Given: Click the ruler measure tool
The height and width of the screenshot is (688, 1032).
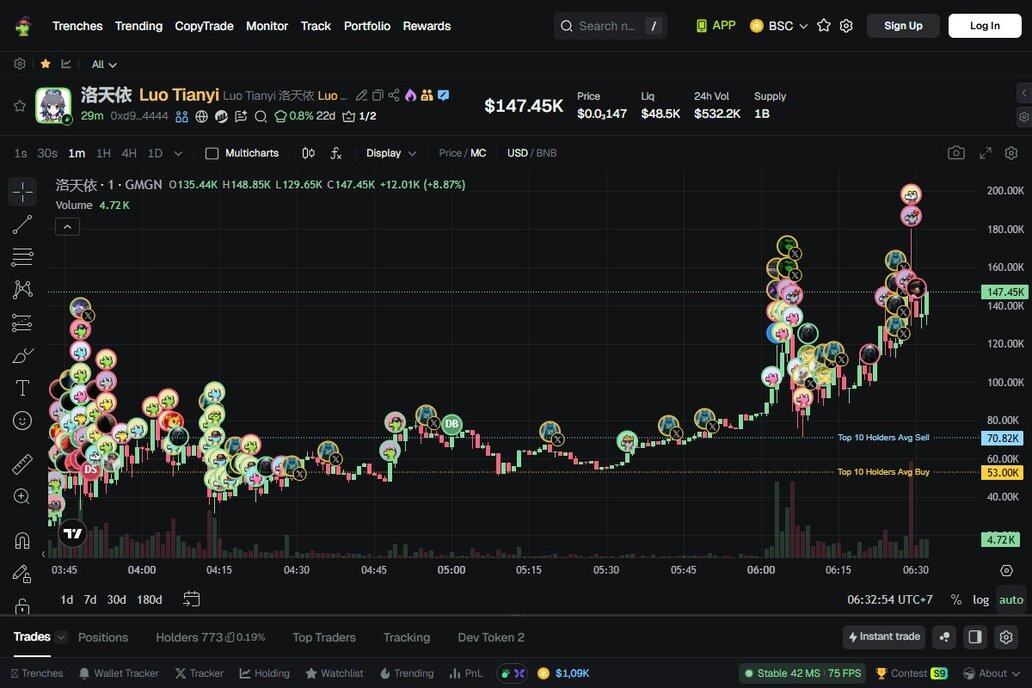Looking at the screenshot, I should 22,464.
